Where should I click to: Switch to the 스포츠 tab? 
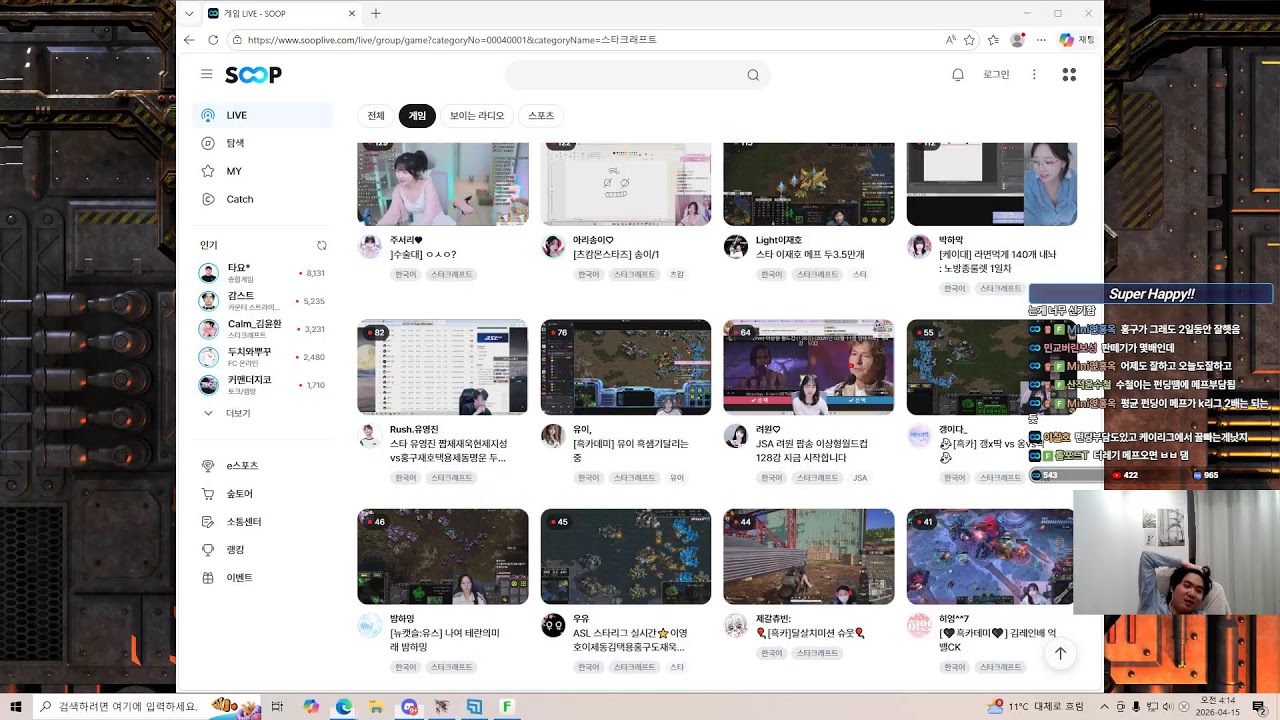541,116
